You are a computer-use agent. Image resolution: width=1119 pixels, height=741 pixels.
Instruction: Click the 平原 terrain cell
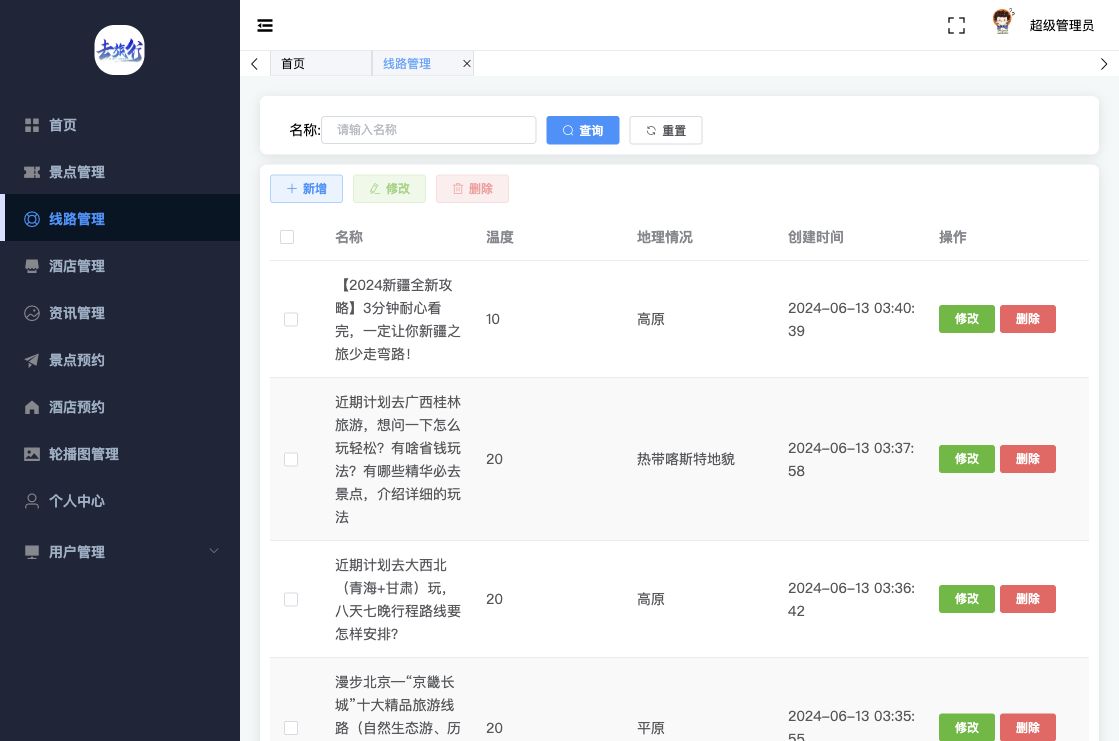651,727
